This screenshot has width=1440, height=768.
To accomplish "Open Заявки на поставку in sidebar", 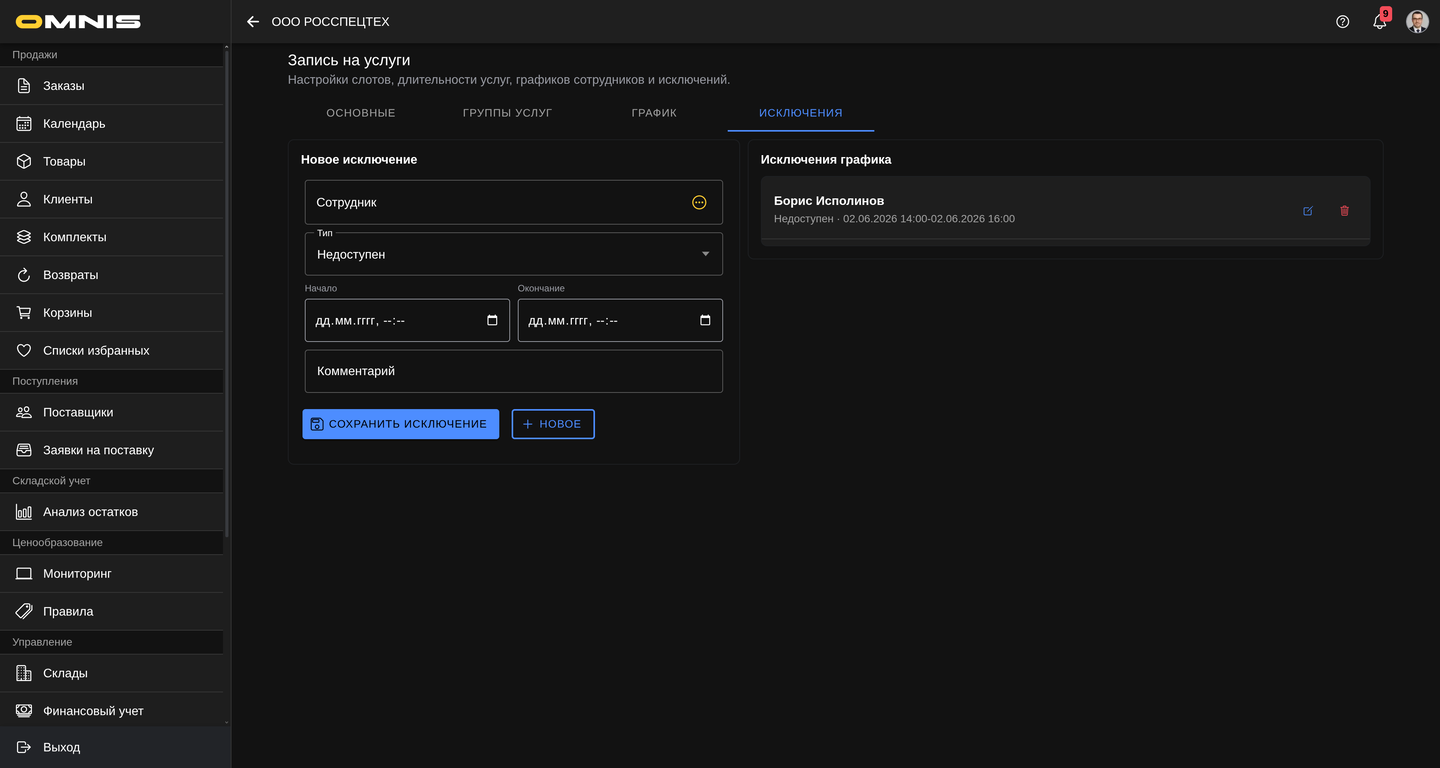I will coord(112,450).
